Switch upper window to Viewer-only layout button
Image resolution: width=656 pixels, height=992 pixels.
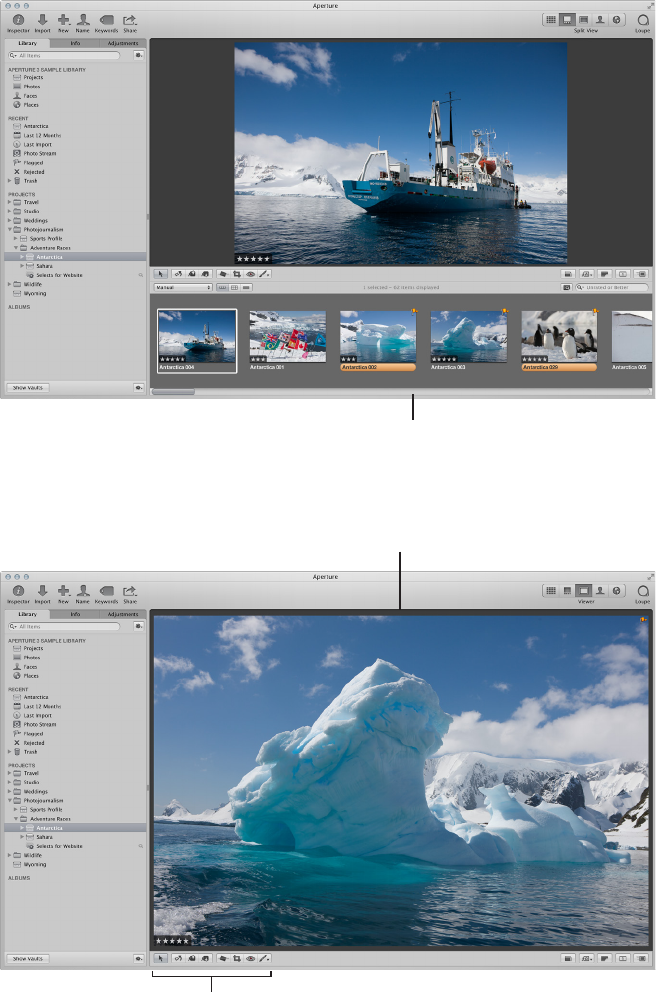[583, 20]
